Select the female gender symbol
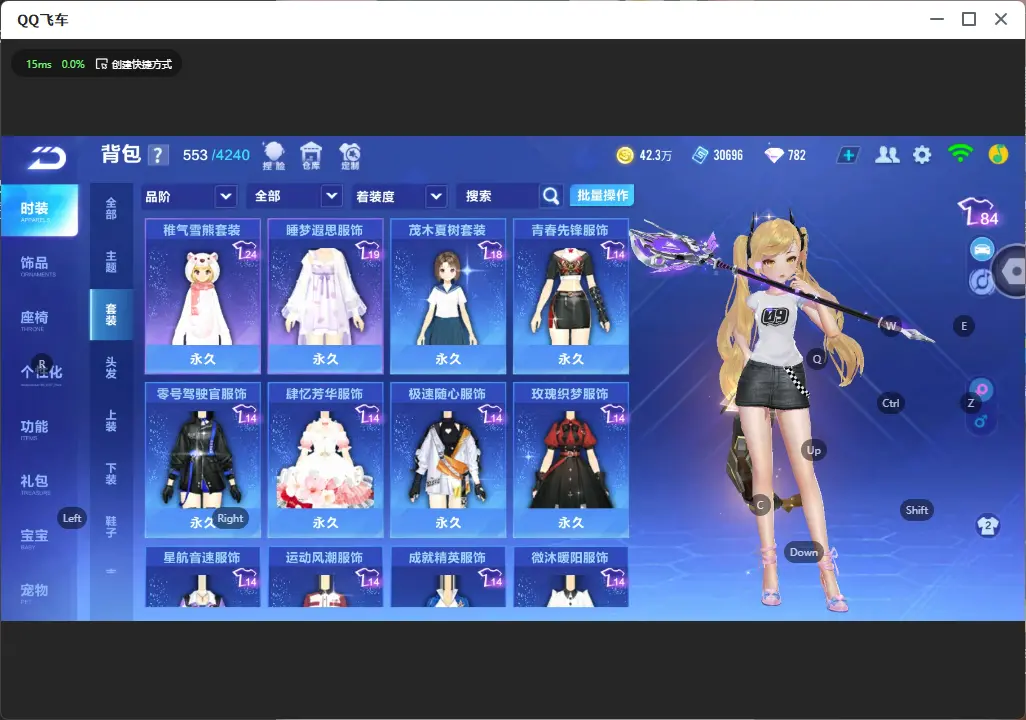This screenshot has width=1026, height=720. (x=981, y=390)
